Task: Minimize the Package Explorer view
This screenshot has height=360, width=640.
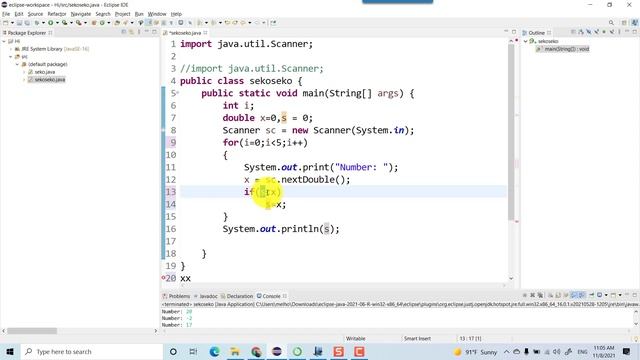Action: coord(147,32)
